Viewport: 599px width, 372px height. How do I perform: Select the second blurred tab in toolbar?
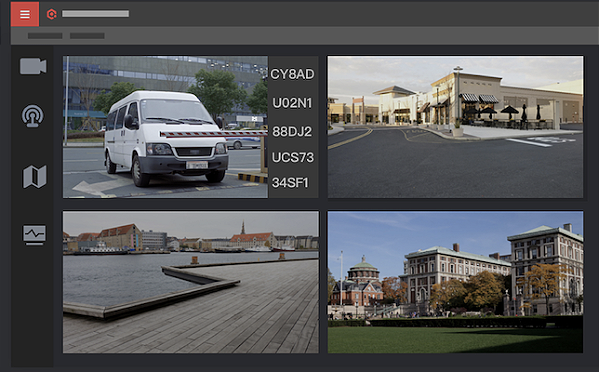[x=87, y=36]
